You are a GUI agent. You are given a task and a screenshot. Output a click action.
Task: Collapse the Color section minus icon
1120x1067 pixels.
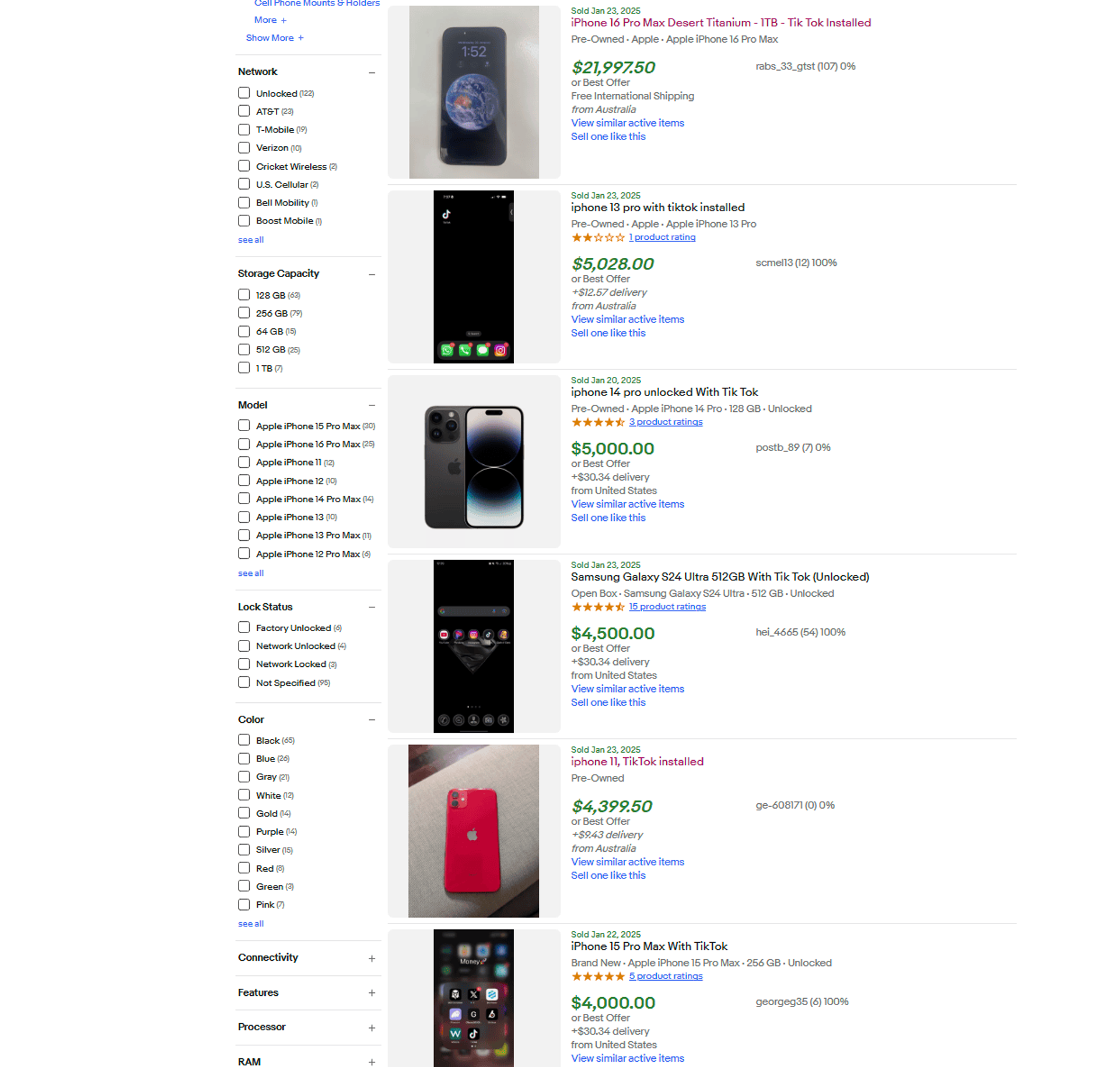tap(372, 720)
